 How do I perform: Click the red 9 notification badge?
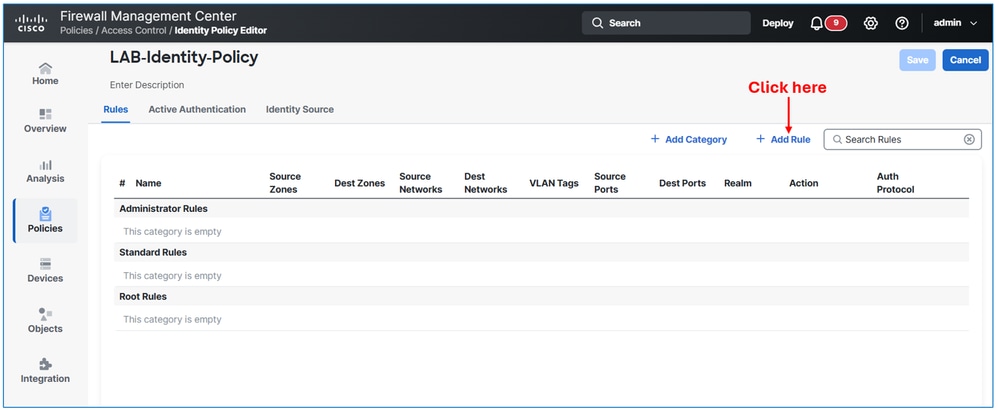pyautogui.click(x=835, y=23)
